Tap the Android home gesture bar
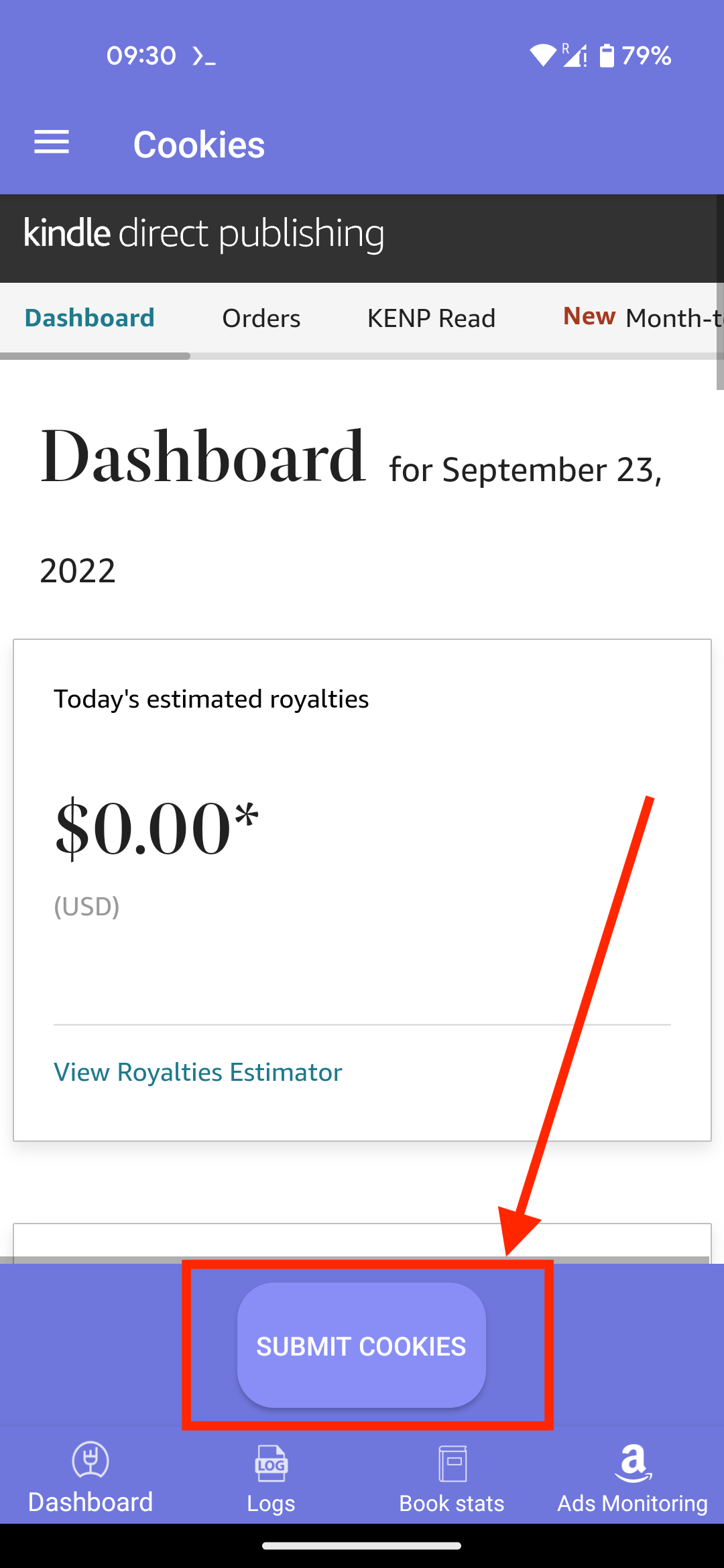This screenshot has height=1568, width=724. (x=362, y=1547)
